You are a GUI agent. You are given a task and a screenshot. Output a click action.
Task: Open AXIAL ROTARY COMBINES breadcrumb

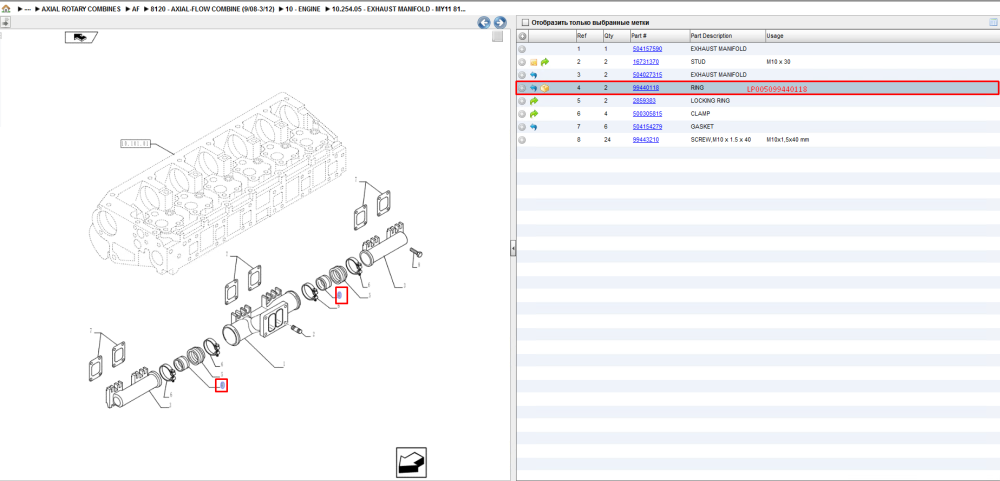80,9
